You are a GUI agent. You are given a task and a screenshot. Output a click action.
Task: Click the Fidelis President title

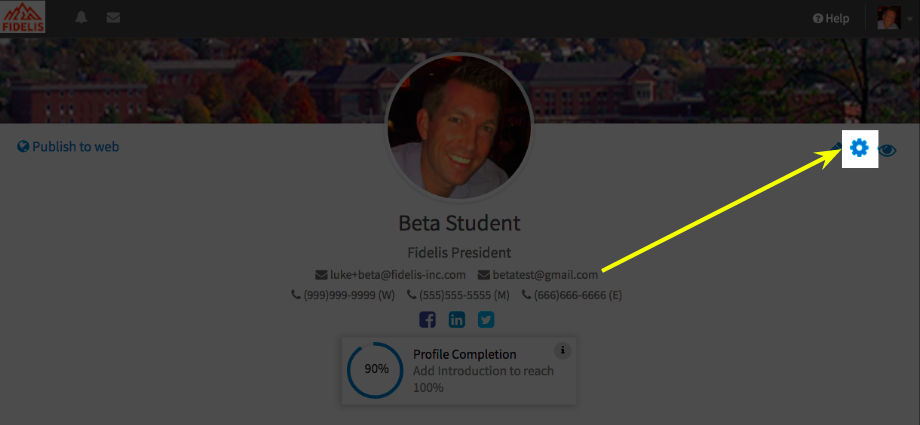459,252
